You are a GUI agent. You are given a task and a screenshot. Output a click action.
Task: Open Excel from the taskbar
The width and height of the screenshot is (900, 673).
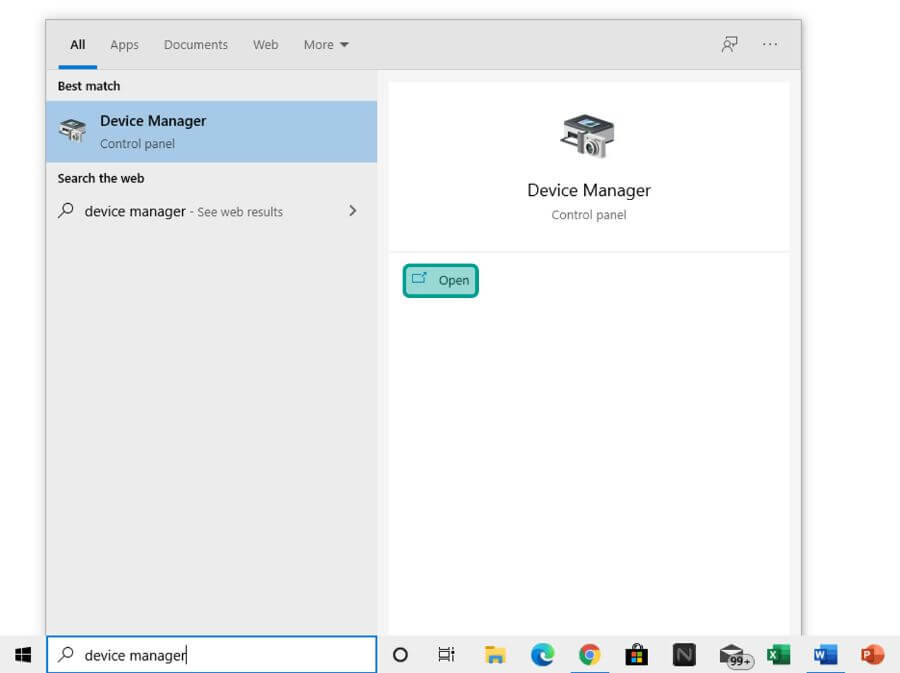778,655
